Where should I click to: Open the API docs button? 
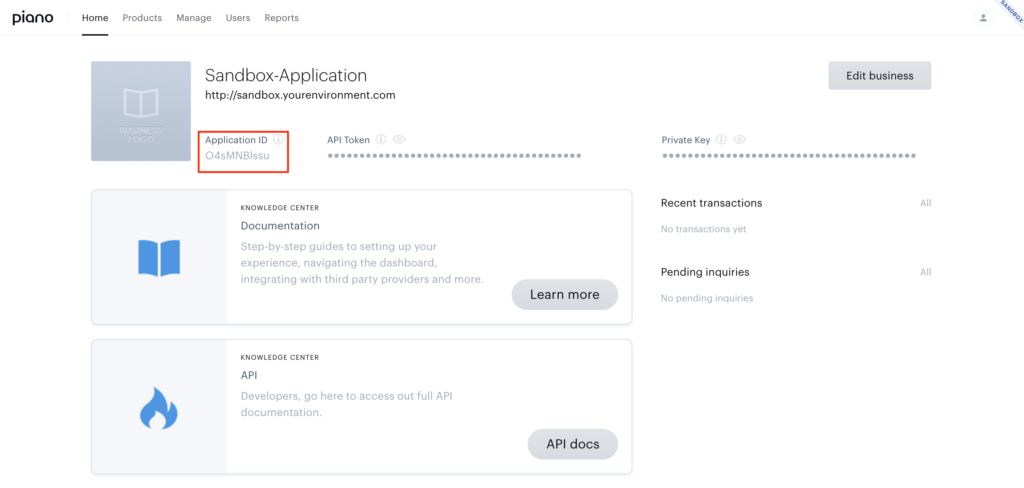tap(573, 444)
